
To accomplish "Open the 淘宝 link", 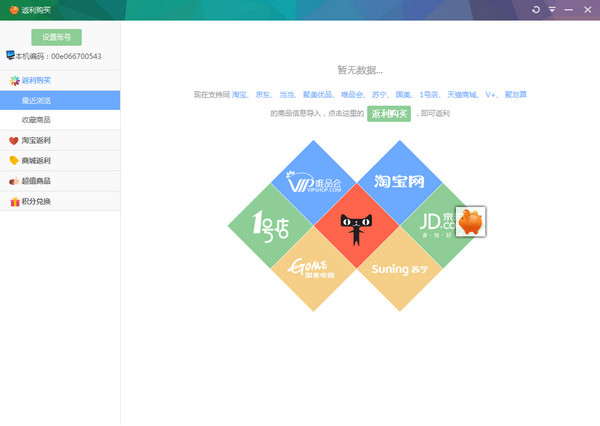I will click(240, 95).
